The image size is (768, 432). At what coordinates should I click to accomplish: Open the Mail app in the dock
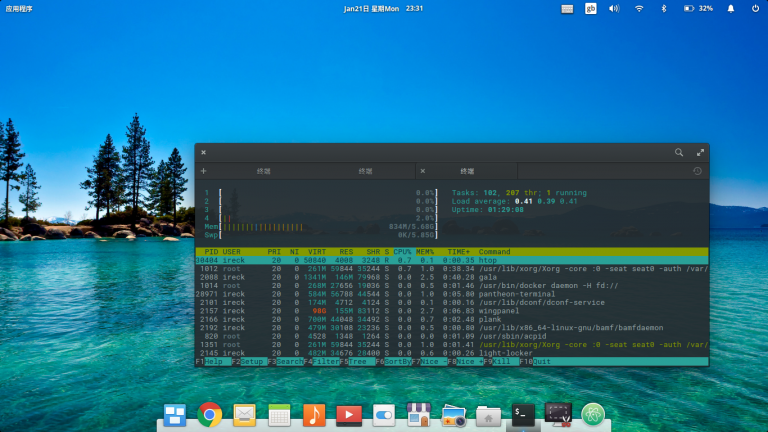pos(244,415)
